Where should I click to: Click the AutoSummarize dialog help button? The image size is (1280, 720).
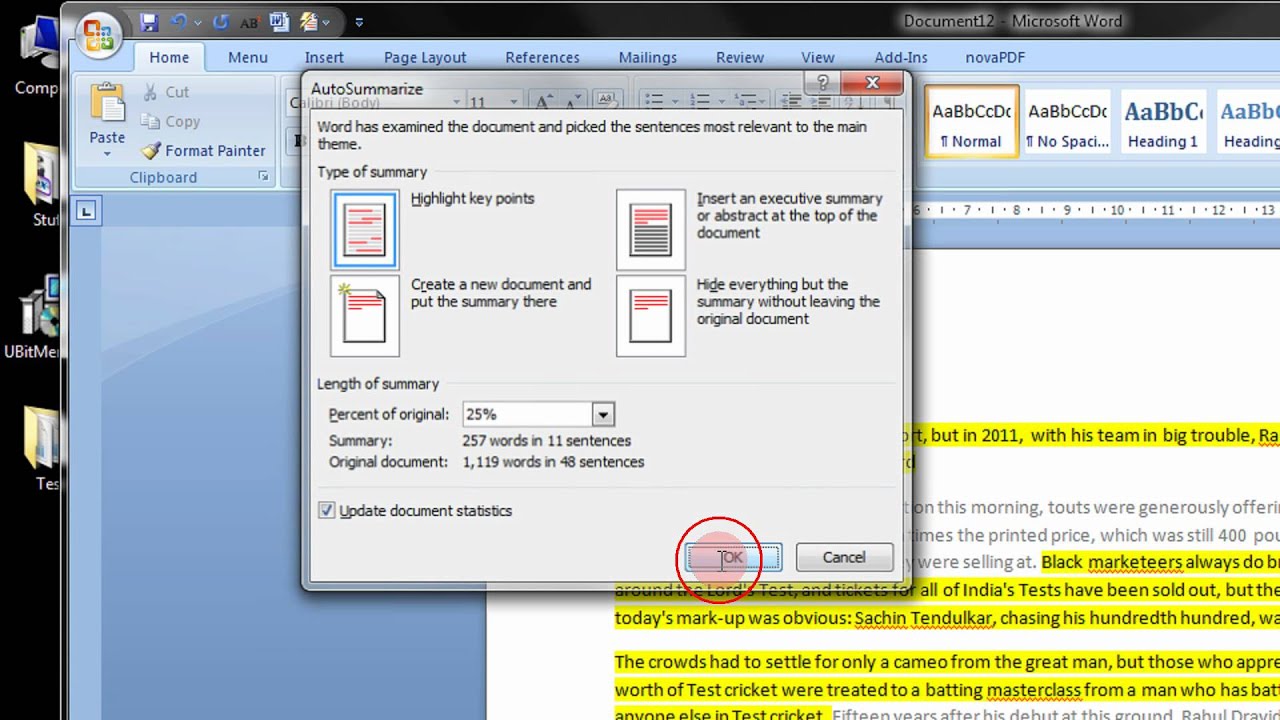click(x=822, y=84)
